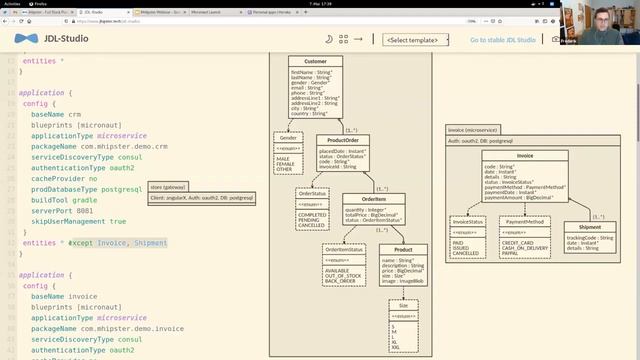Click the right-arrow icon in JDL-Studio header
Screen dimensions: 640x360
[x=358, y=39]
